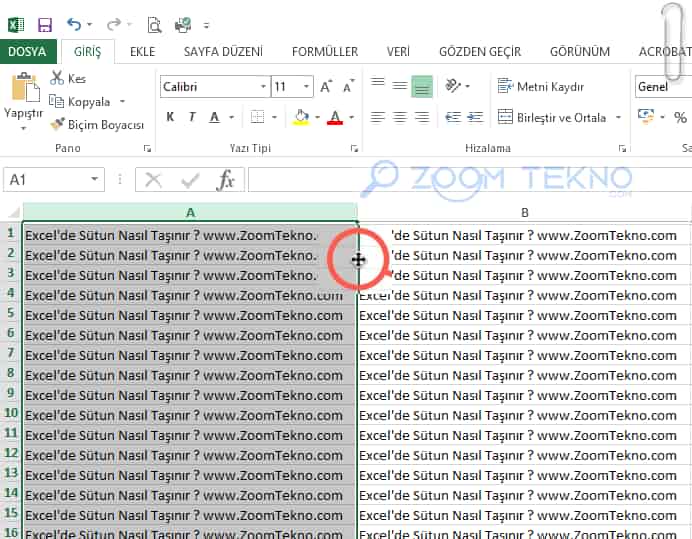Expand the Yapıştır paste options arrow
Image resolution: width=692 pixels, height=539 pixels.
click(x=23, y=128)
